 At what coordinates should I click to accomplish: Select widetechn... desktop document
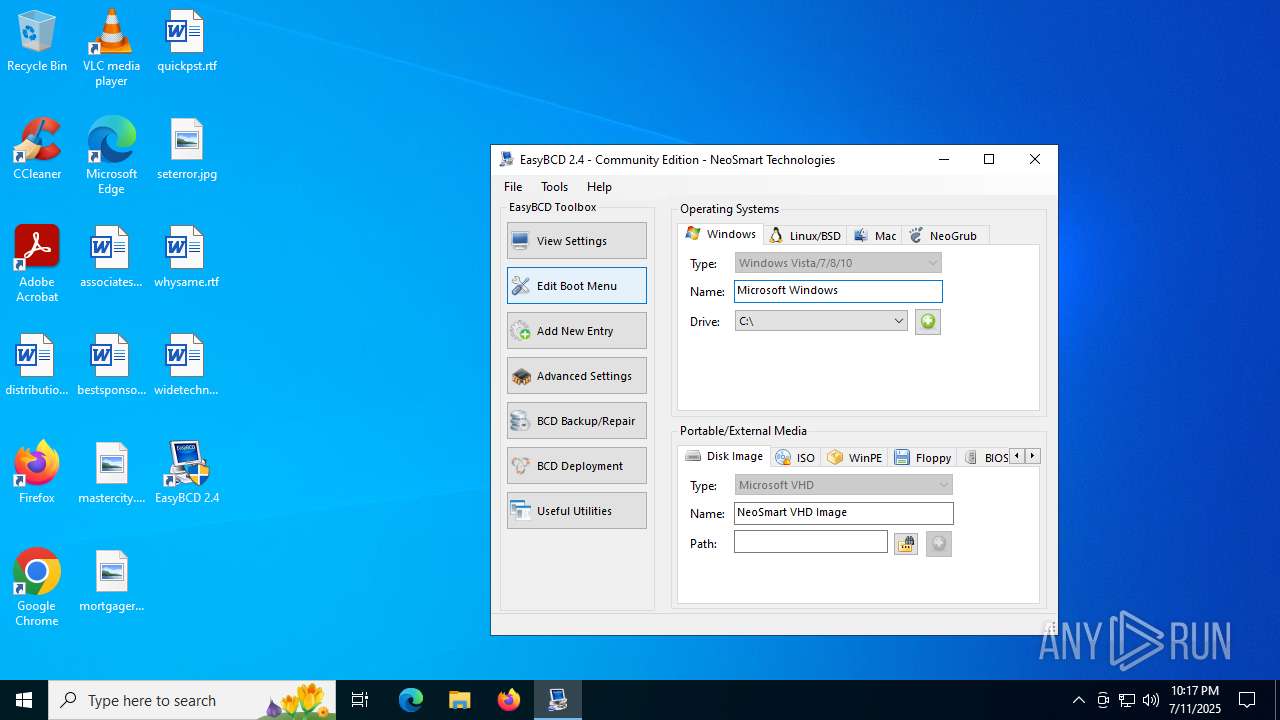[186, 365]
